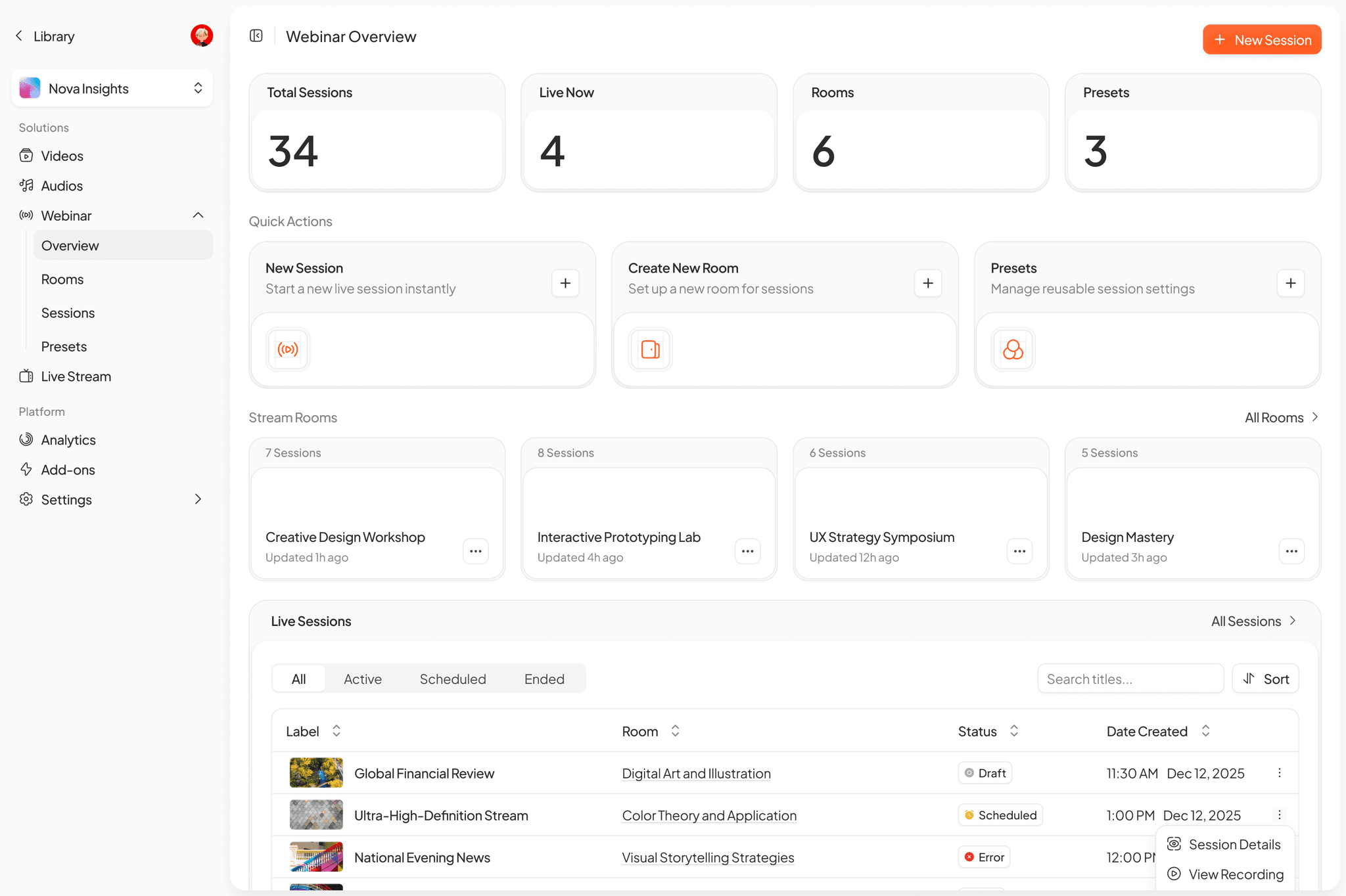The image size is (1346, 896).
Task: Click the Create New Room icon
Action: coord(651,349)
